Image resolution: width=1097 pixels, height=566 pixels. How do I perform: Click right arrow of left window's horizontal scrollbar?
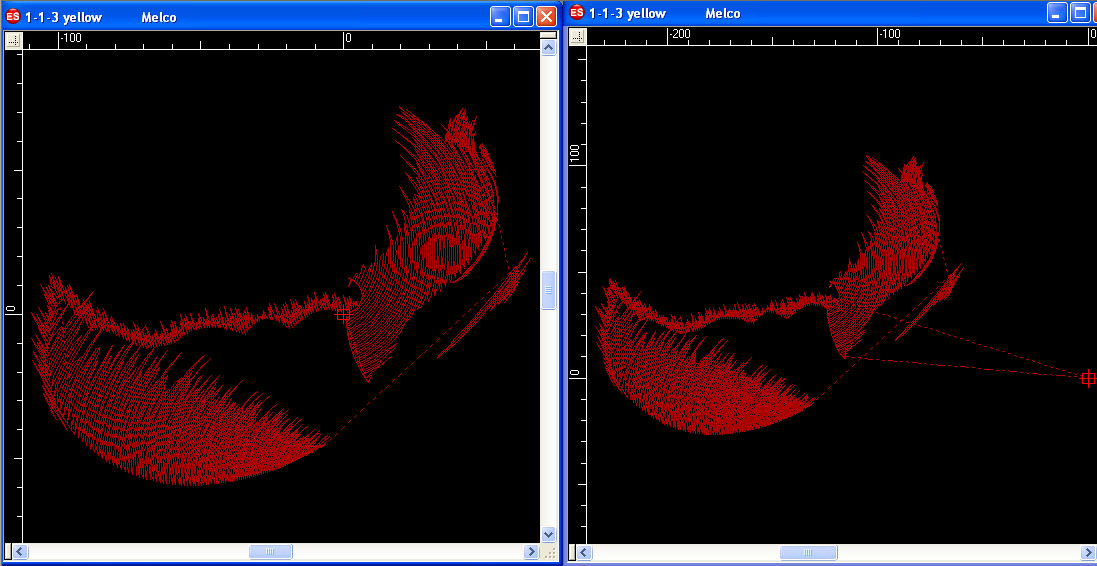point(530,552)
